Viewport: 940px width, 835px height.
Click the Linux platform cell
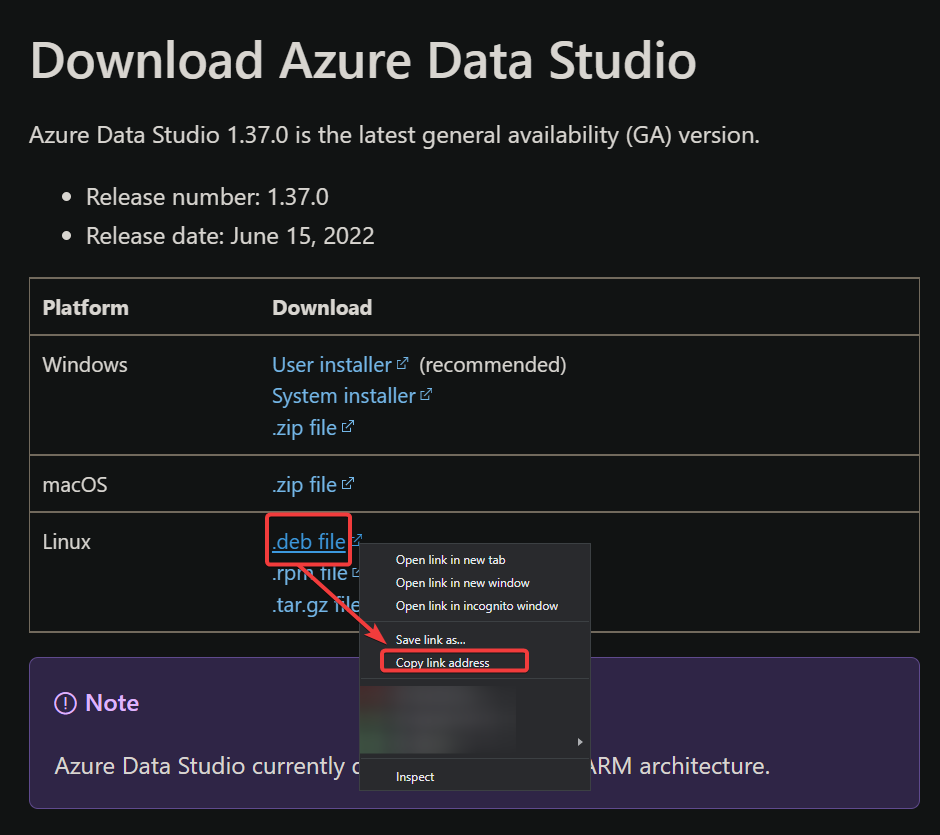coord(67,541)
